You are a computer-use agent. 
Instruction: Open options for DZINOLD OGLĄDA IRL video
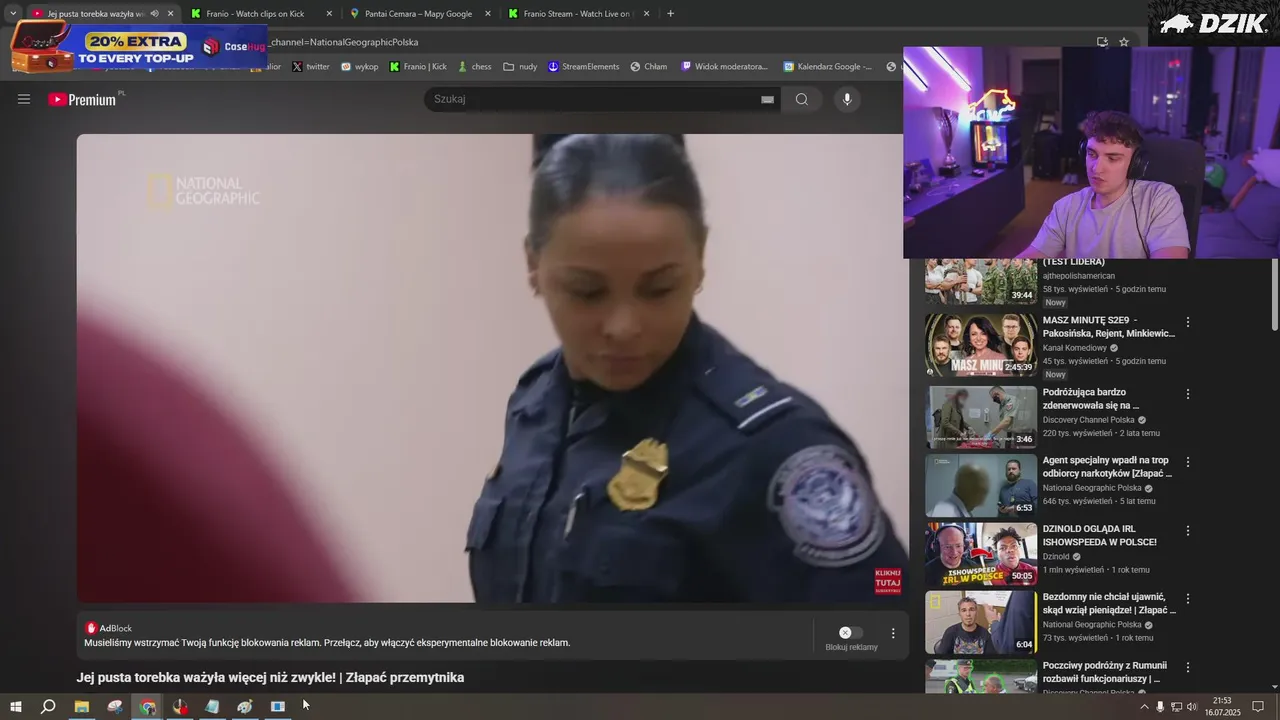(x=1188, y=530)
